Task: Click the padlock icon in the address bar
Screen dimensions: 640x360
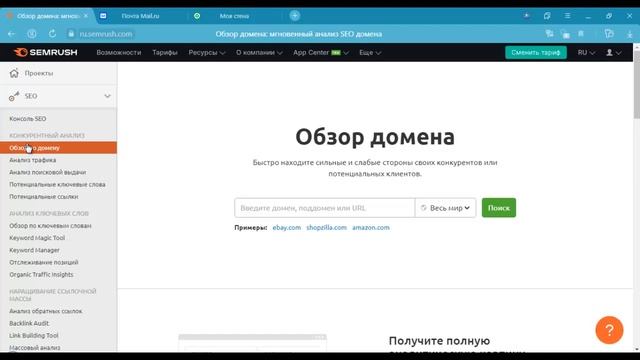Action: point(71,34)
